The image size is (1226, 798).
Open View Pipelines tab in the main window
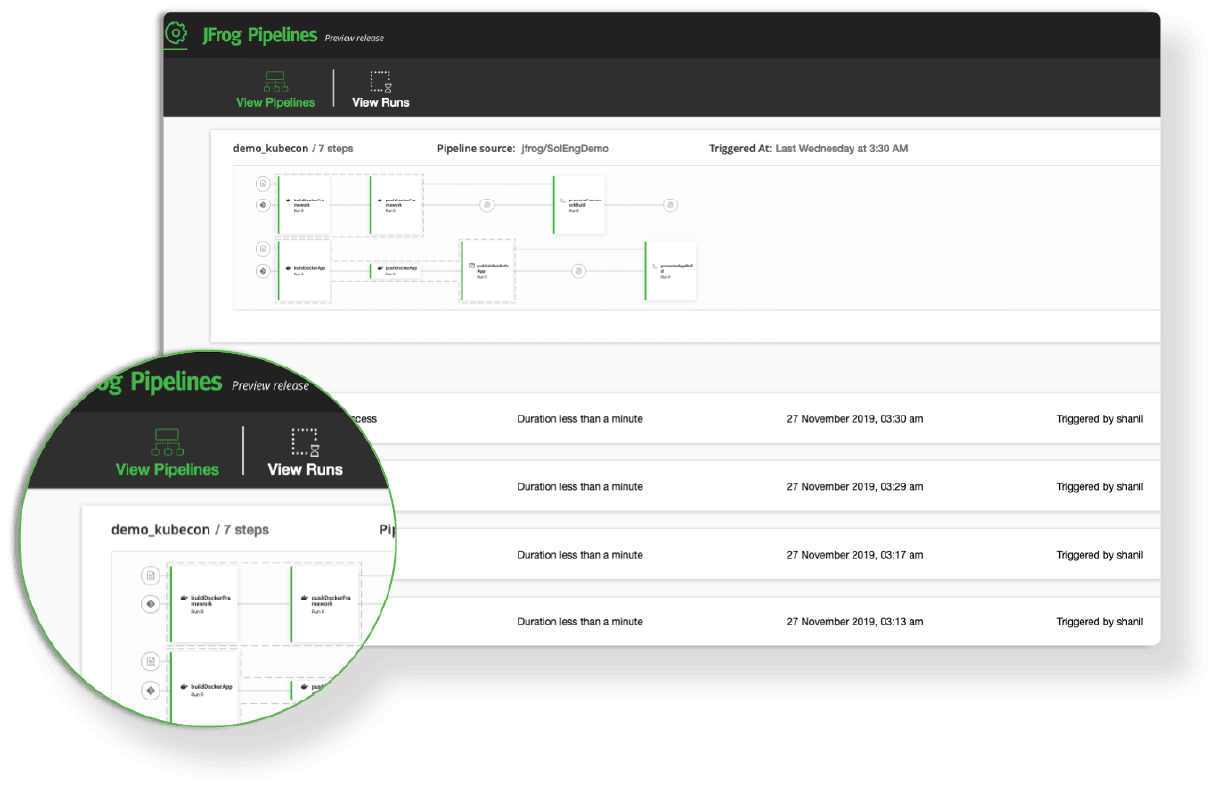click(275, 90)
